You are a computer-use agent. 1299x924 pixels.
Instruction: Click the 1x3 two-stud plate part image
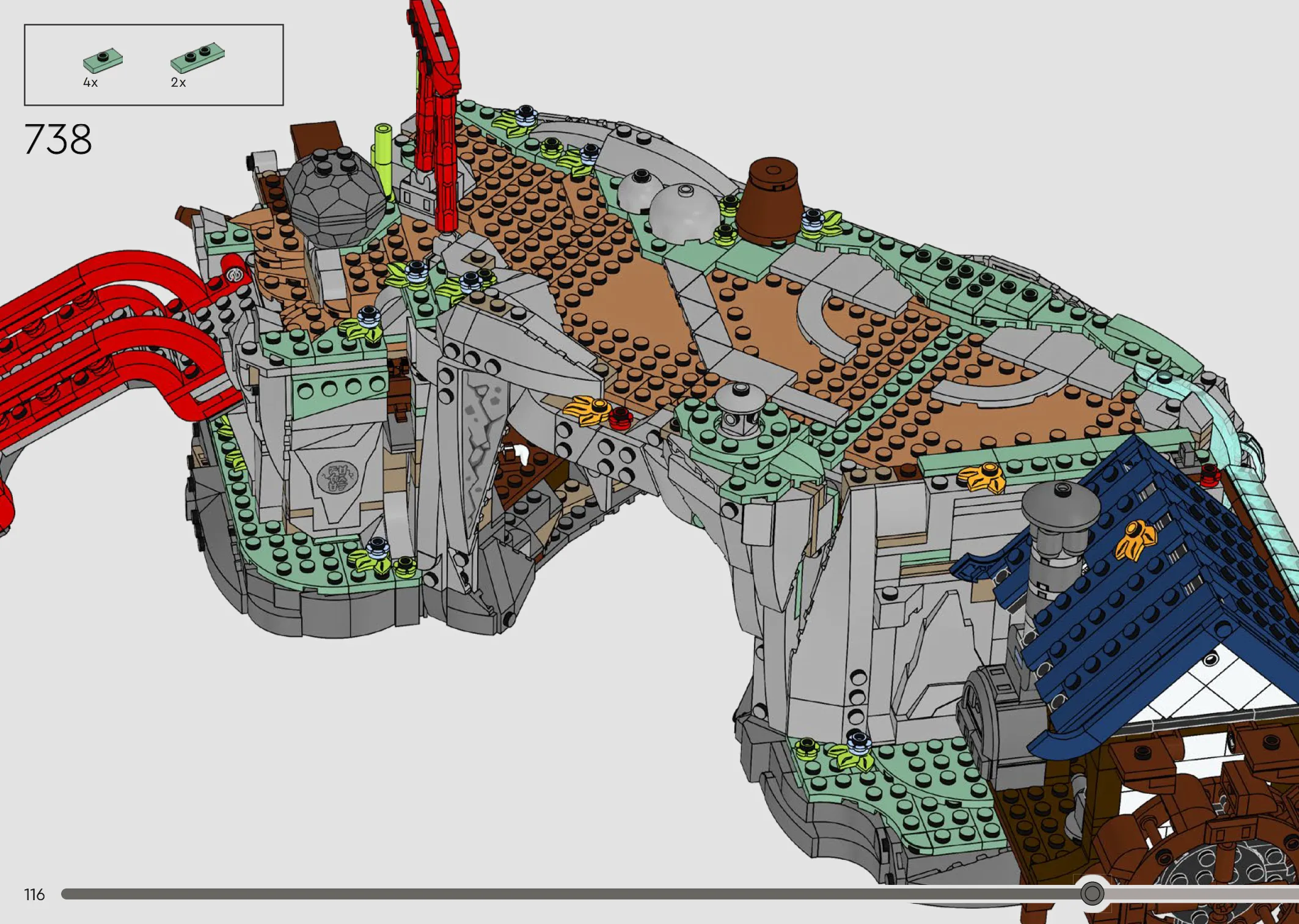[x=197, y=57]
